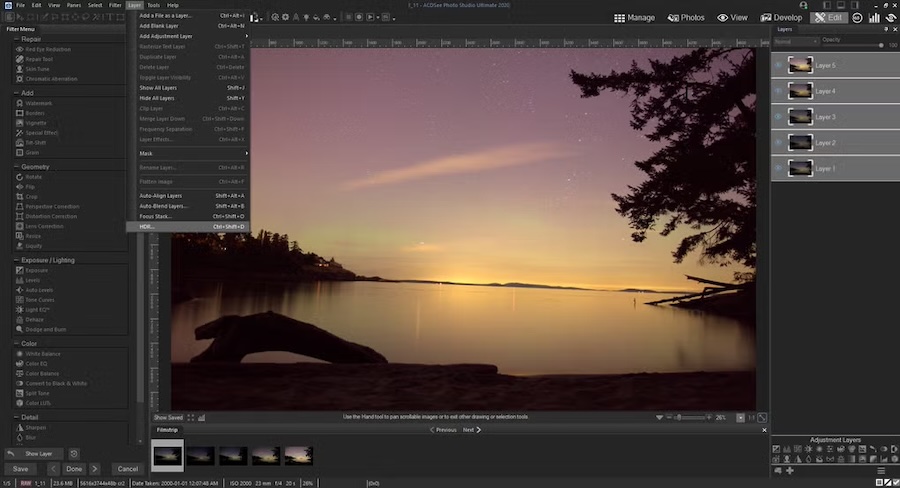Toggle the eye icon for Layer 1

pos(778,169)
